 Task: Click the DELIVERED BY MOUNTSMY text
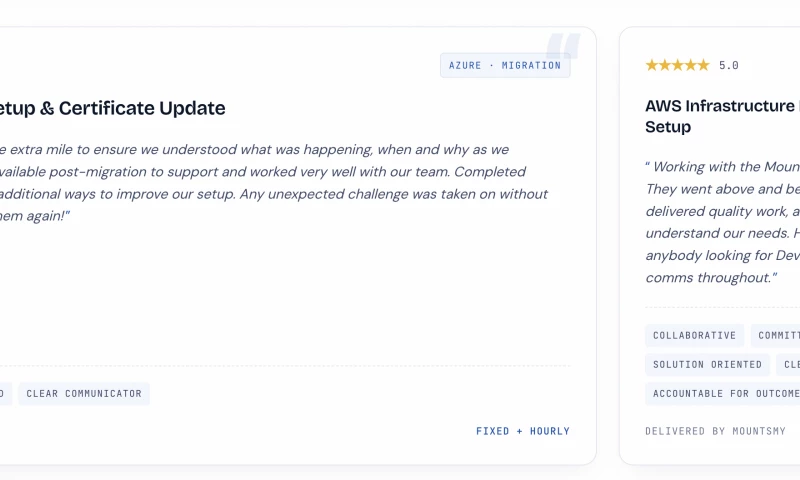click(x=715, y=431)
